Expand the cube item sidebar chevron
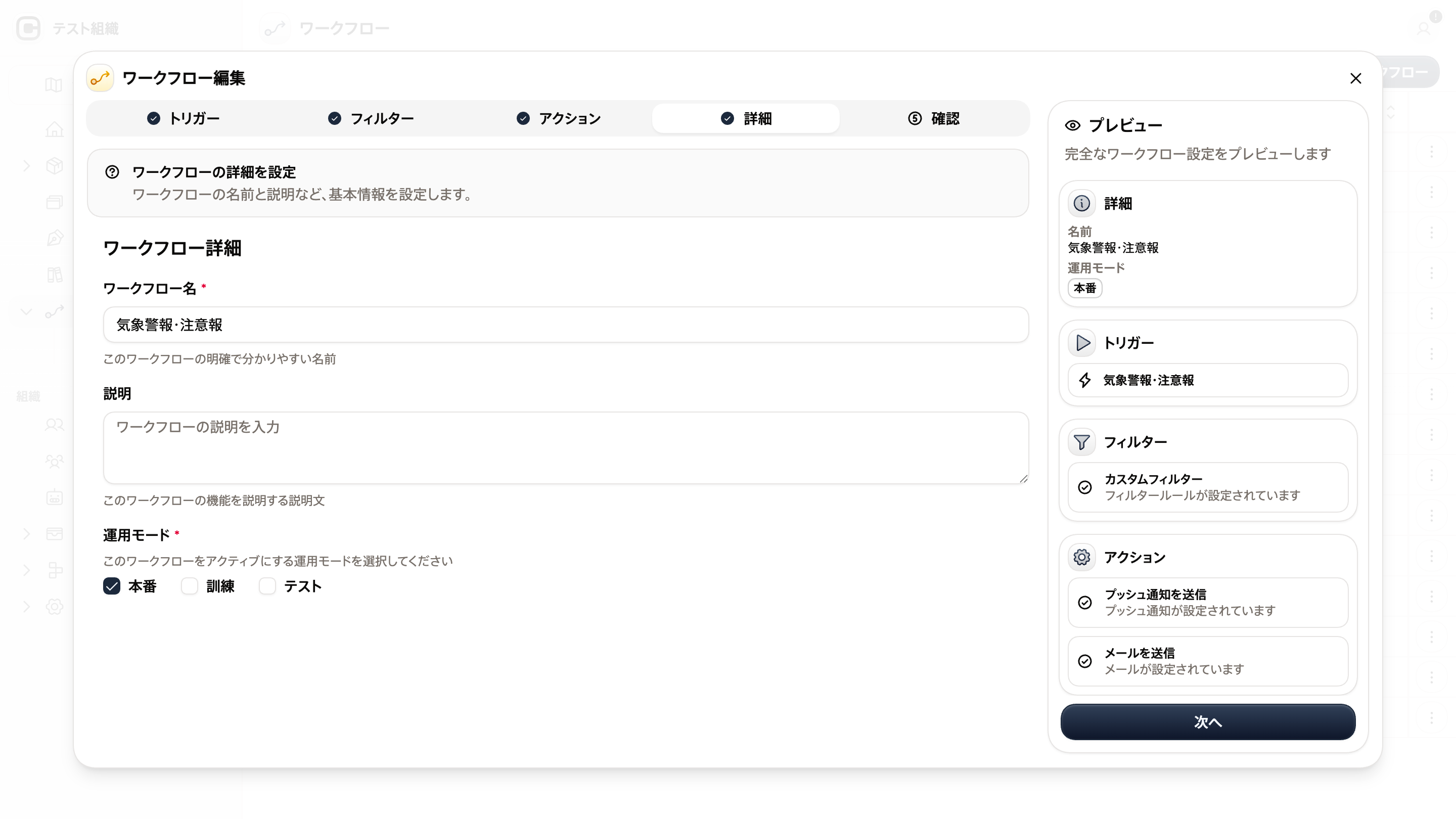This screenshot has height=819, width=1456. (x=27, y=166)
